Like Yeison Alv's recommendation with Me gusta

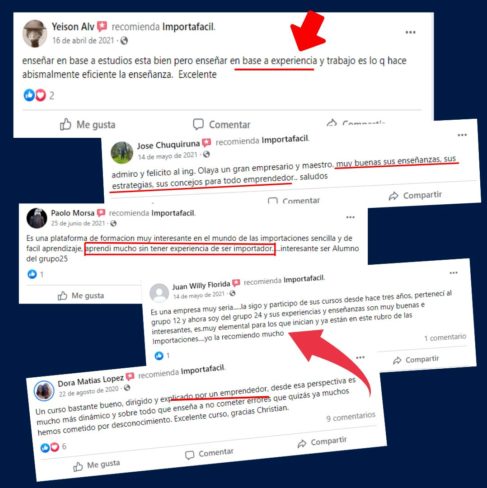[87, 124]
